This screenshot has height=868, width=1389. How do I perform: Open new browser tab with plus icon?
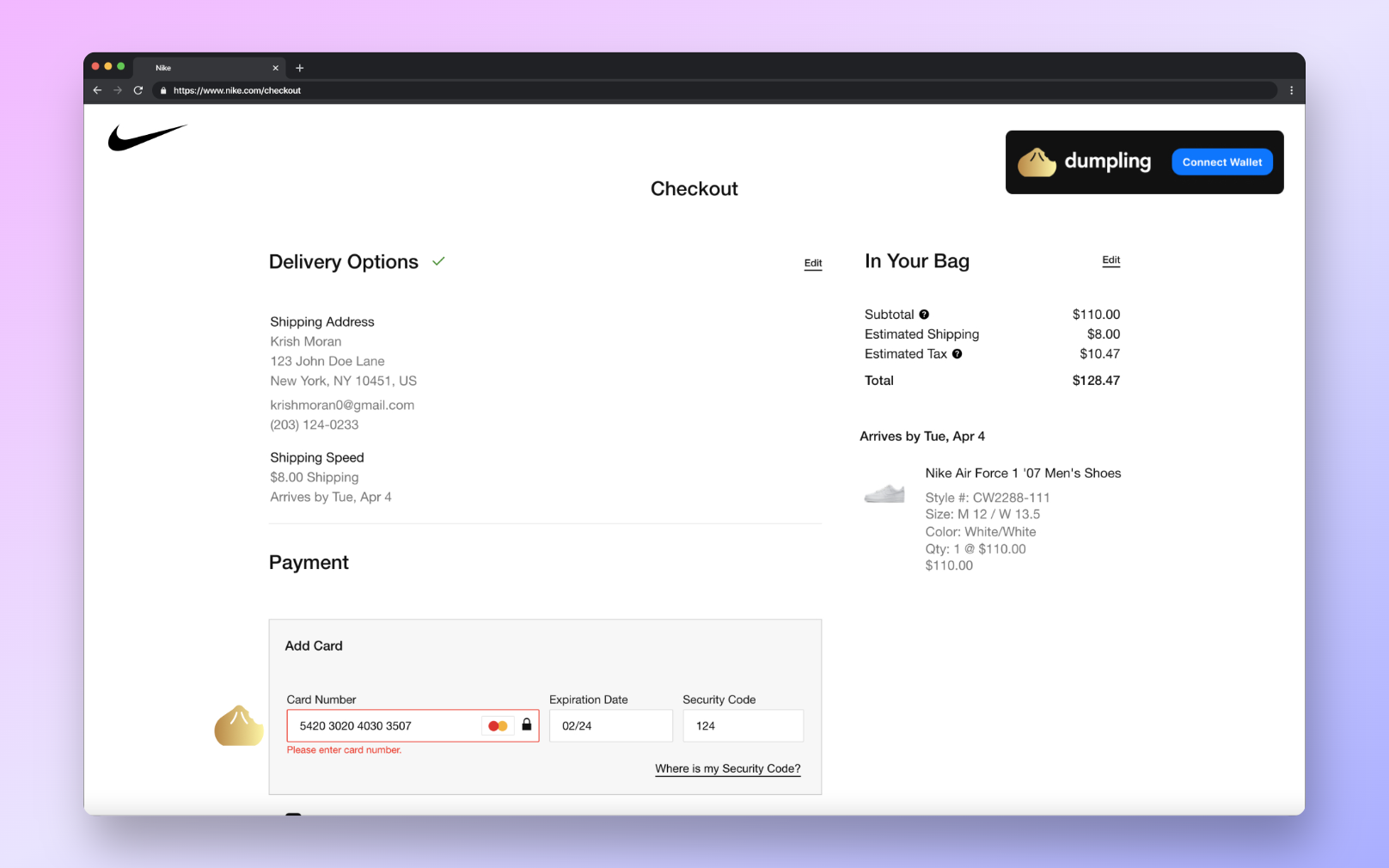coord(300,68)
